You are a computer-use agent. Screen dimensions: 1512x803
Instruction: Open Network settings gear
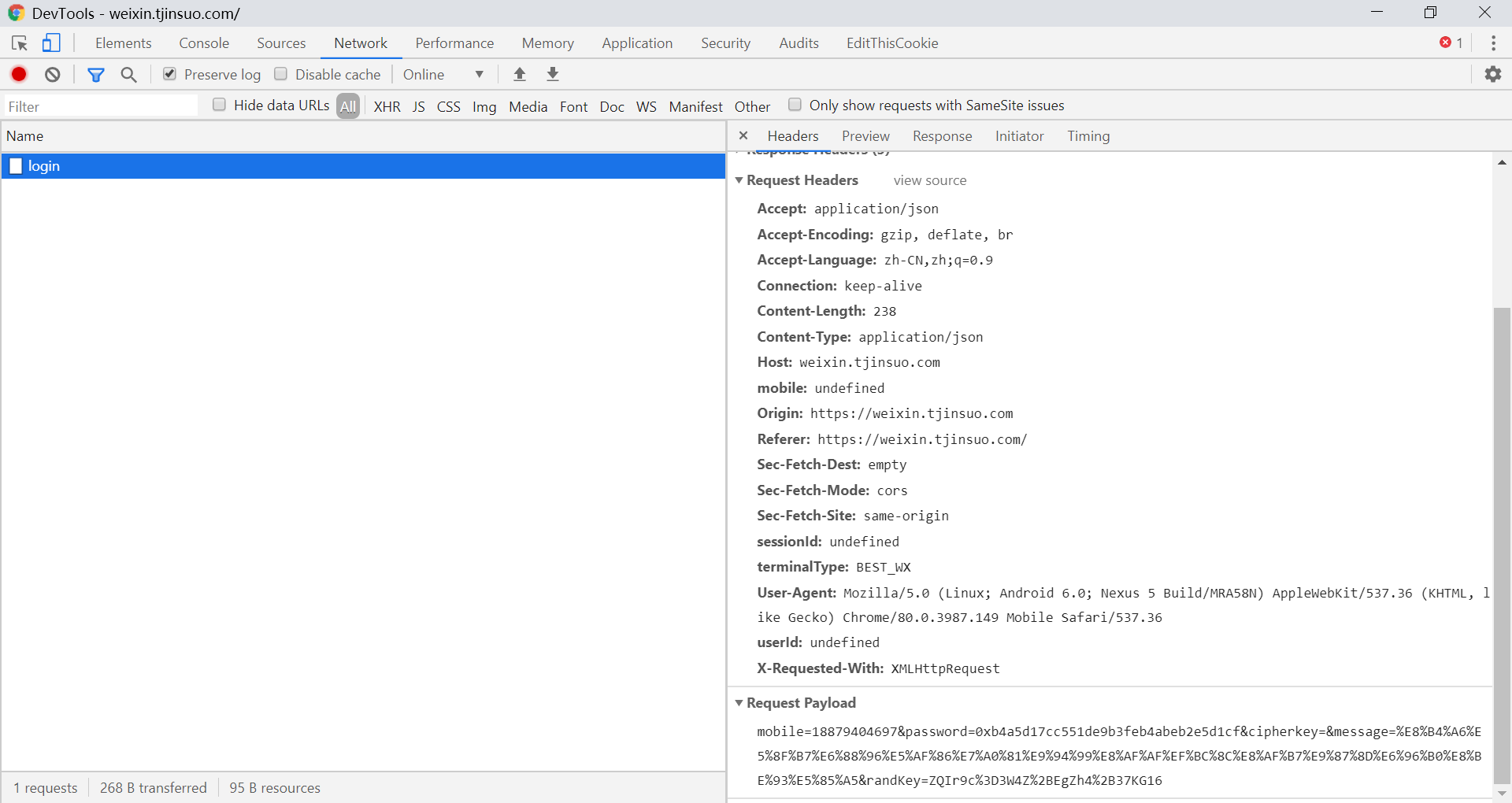tap(1493, 74)
